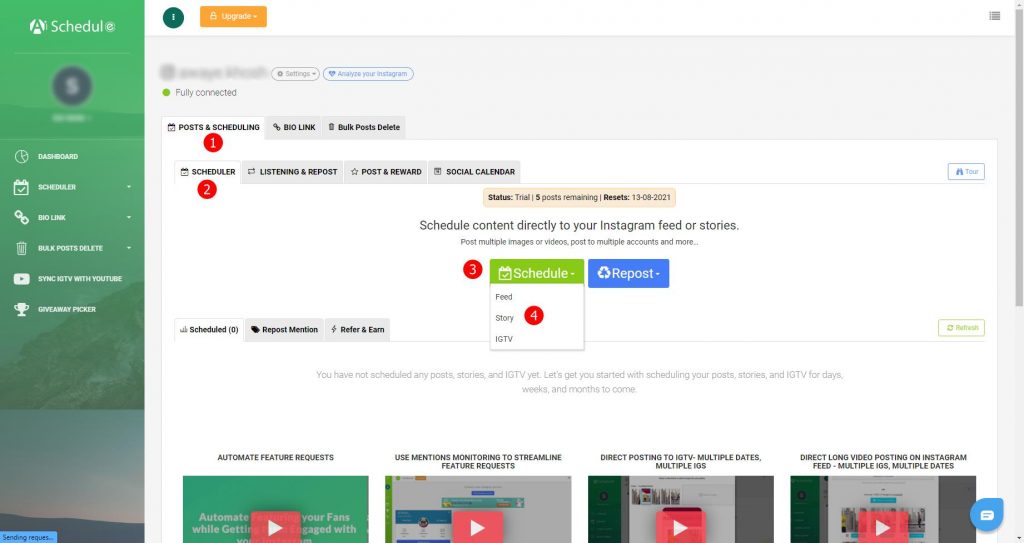Click the Analyze your Instagram button
Screen dimensions: 1024x543
368,74
